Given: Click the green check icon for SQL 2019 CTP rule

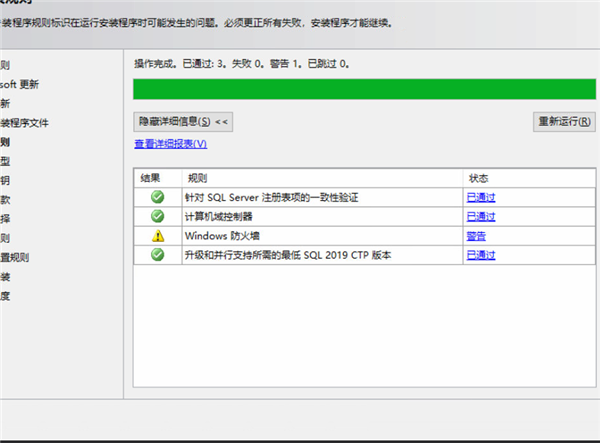Looking at the screenshot, I should (x=157, y=255).
